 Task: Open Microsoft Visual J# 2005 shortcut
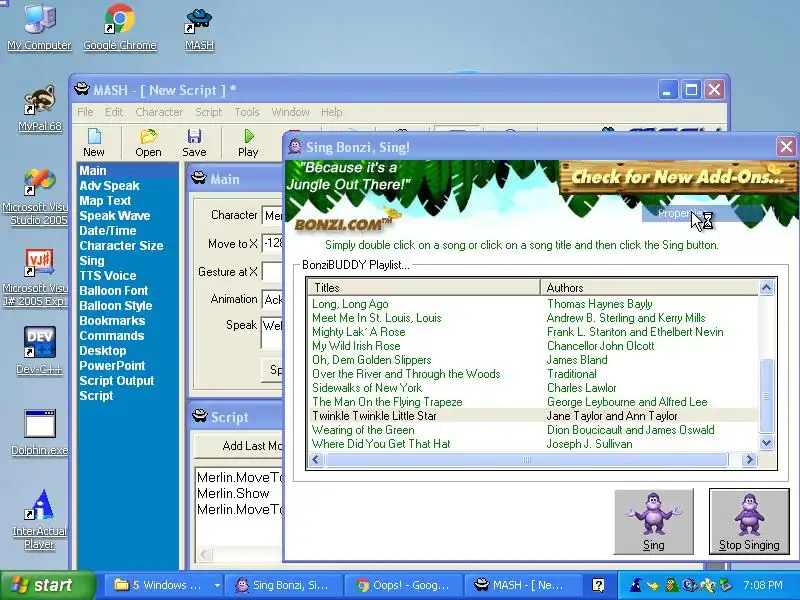coord(35,278)
